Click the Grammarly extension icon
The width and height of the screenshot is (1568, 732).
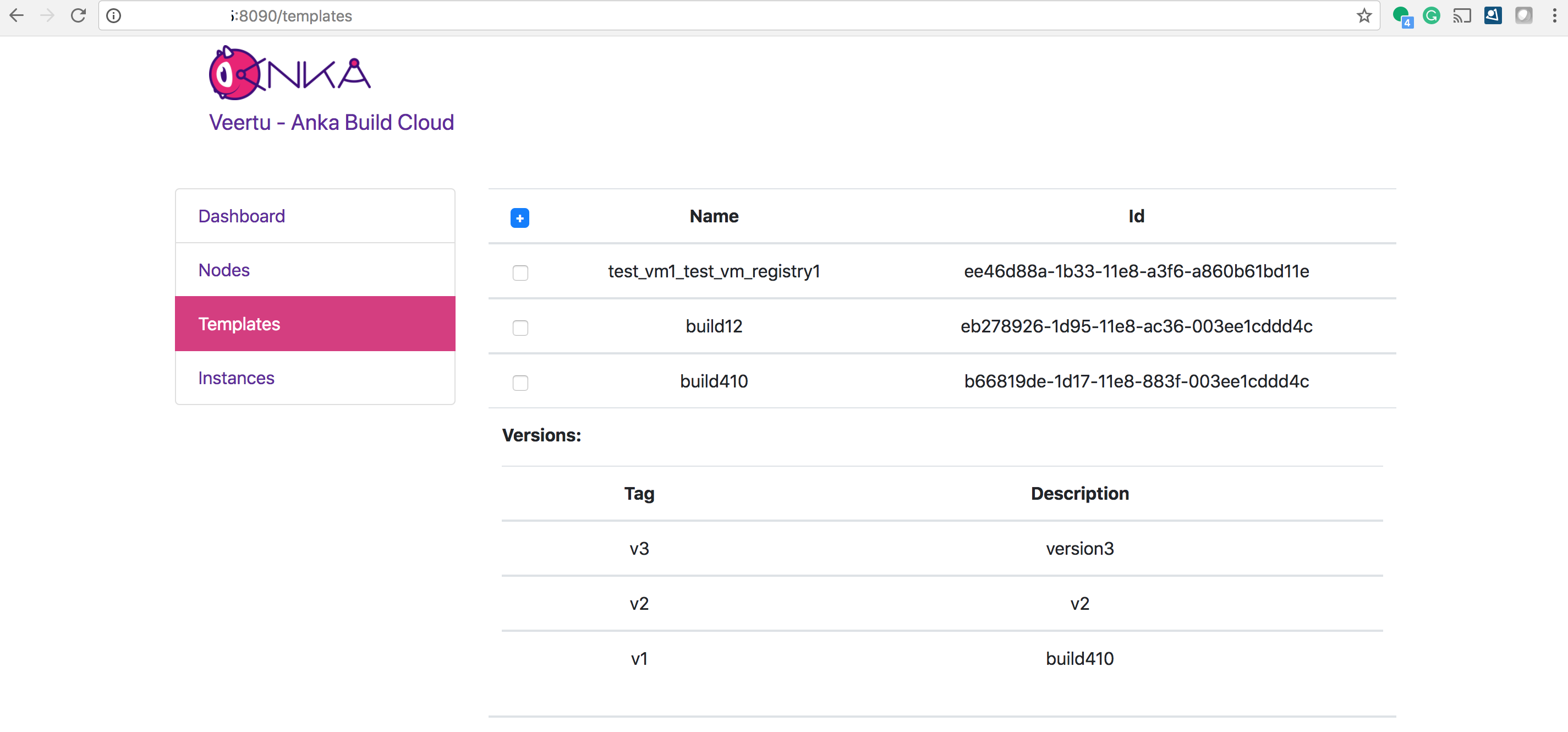tap(1431, 15)
